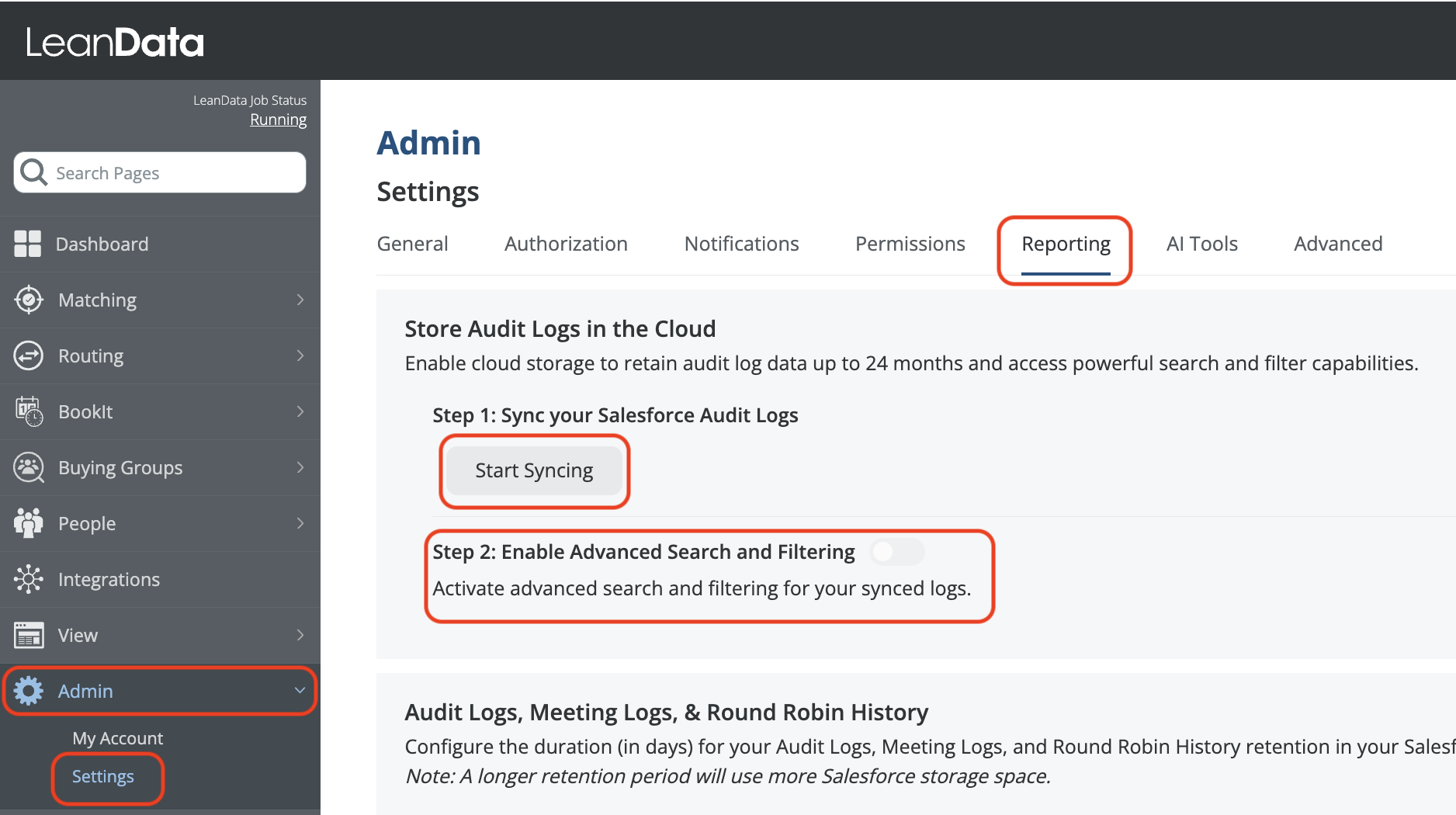Expand the BookIt menu chevron
The height and width of the screenshot is (815, 1456).
pos(300,411)
